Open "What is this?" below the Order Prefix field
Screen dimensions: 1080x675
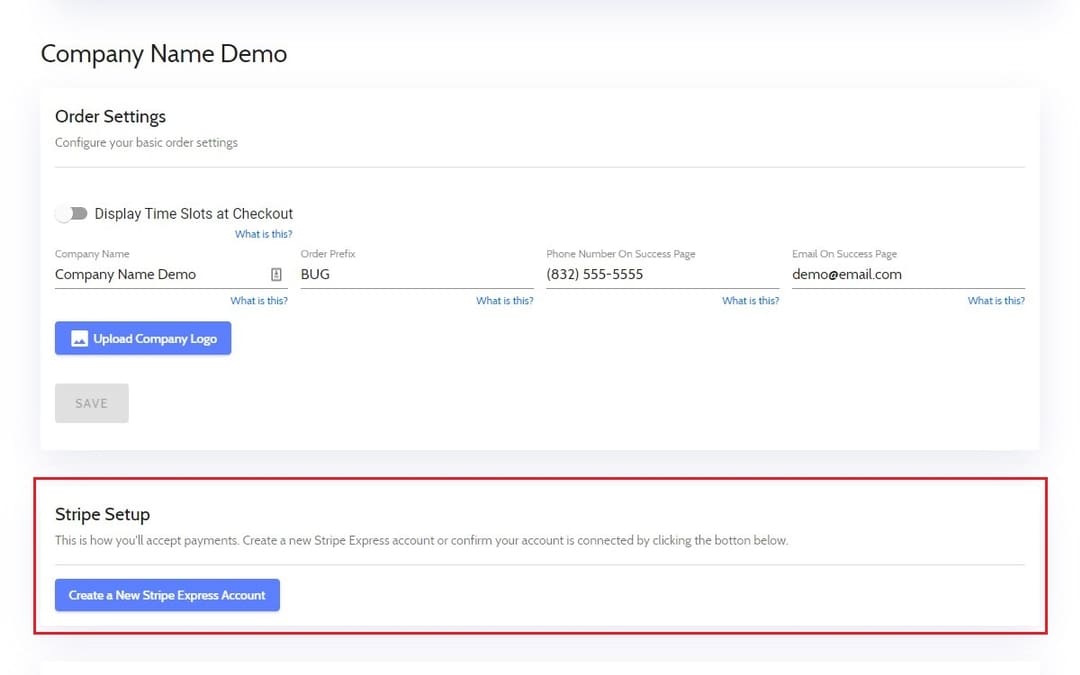point(504,300)
